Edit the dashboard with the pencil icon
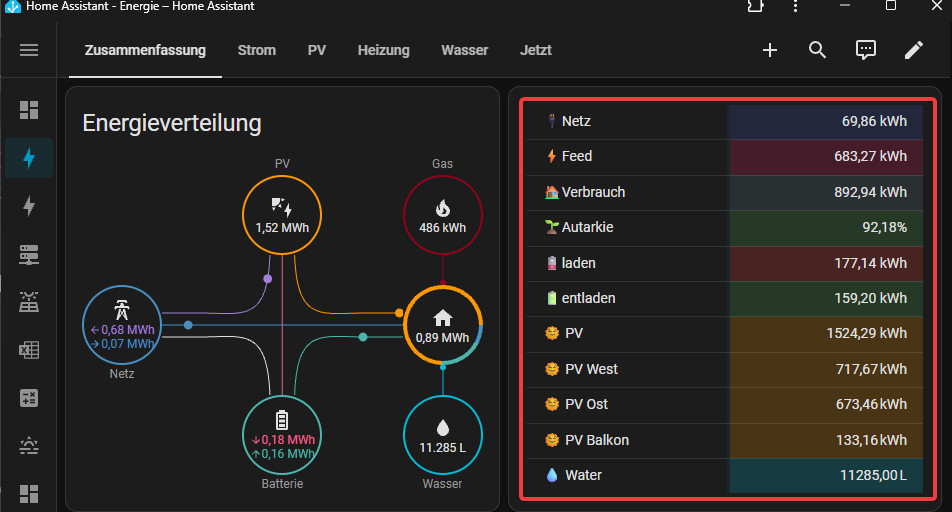Screen dimensions: 952x512 pos(914,50)
